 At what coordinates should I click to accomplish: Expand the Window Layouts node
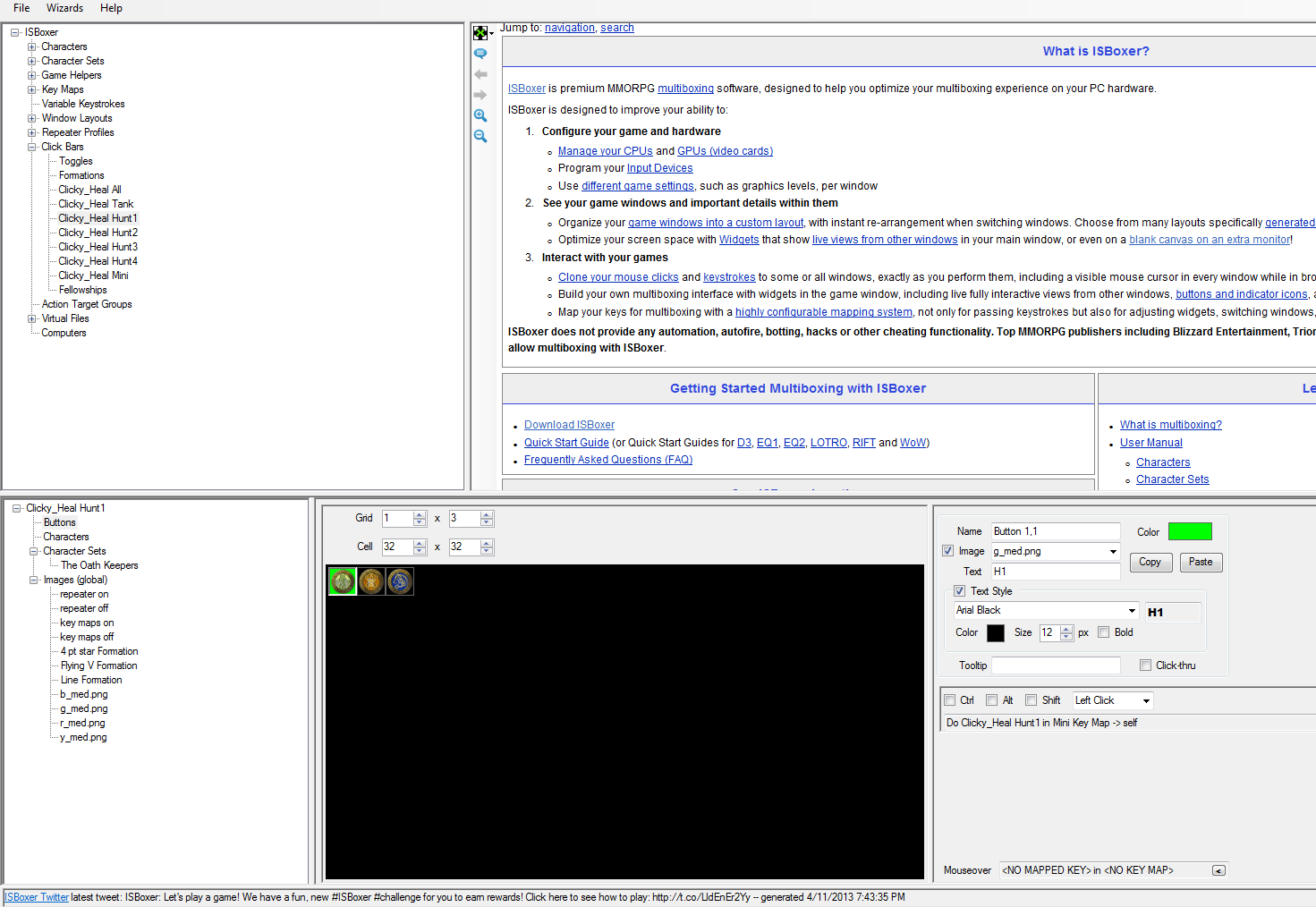[32, 118]
